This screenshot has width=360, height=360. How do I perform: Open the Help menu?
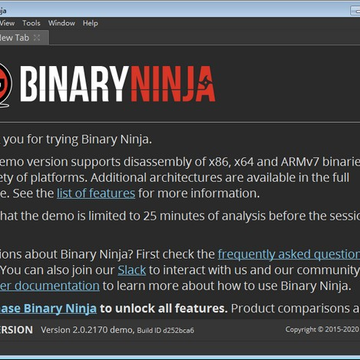click(x=90, y=23)
